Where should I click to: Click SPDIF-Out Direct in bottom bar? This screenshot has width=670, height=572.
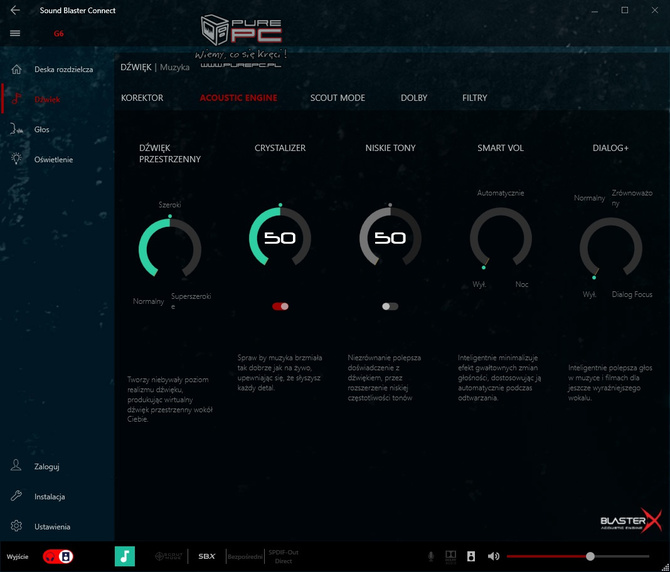click(x=283, y=556)
